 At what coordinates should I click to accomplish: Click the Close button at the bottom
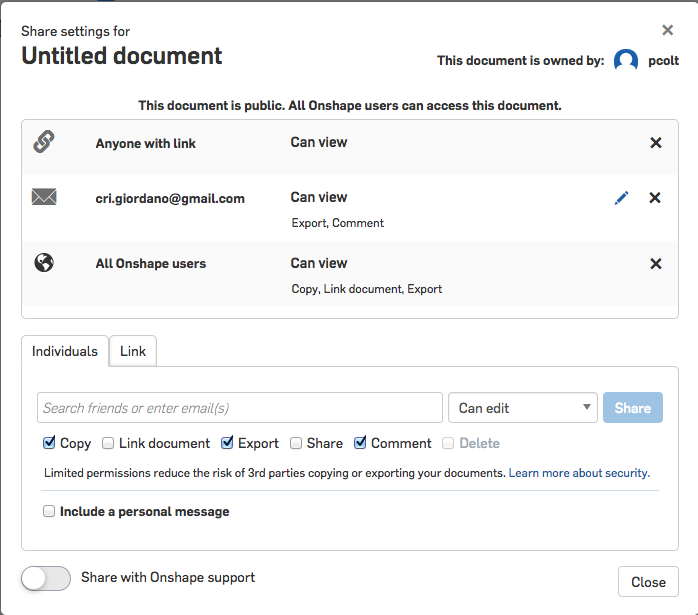(x=648, y=582)
